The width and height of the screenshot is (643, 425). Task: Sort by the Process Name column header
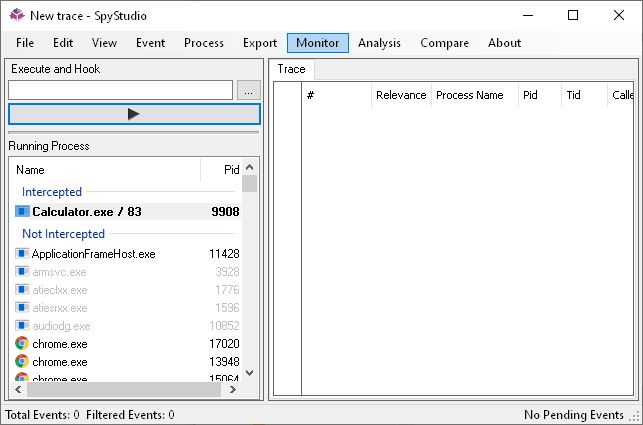(x=475, y=95)
